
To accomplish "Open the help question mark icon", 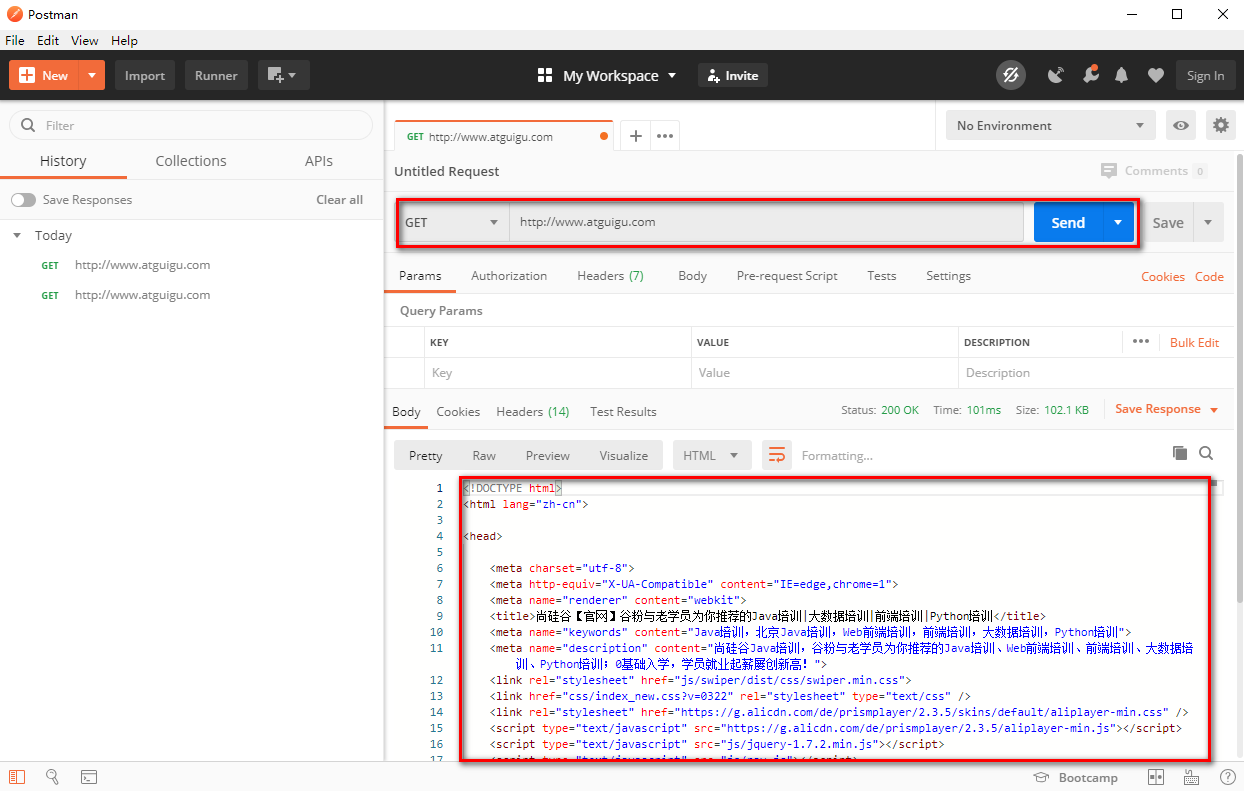I will tap(1227, 777).
